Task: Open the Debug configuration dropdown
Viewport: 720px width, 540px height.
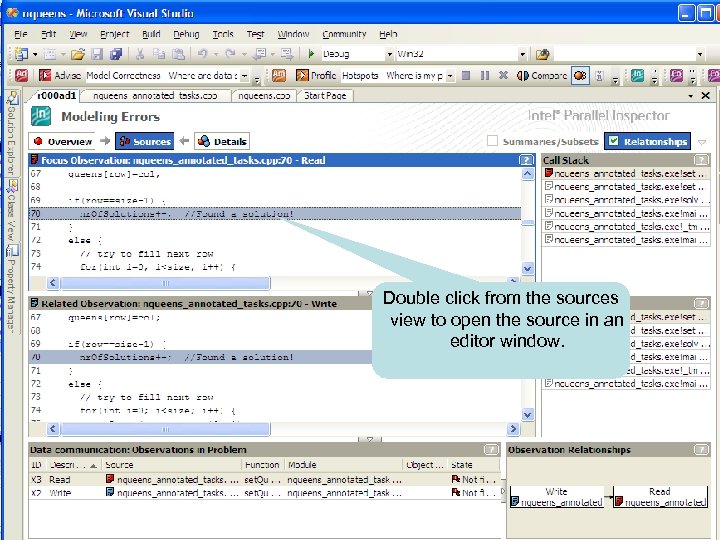Action: [390, 54]
